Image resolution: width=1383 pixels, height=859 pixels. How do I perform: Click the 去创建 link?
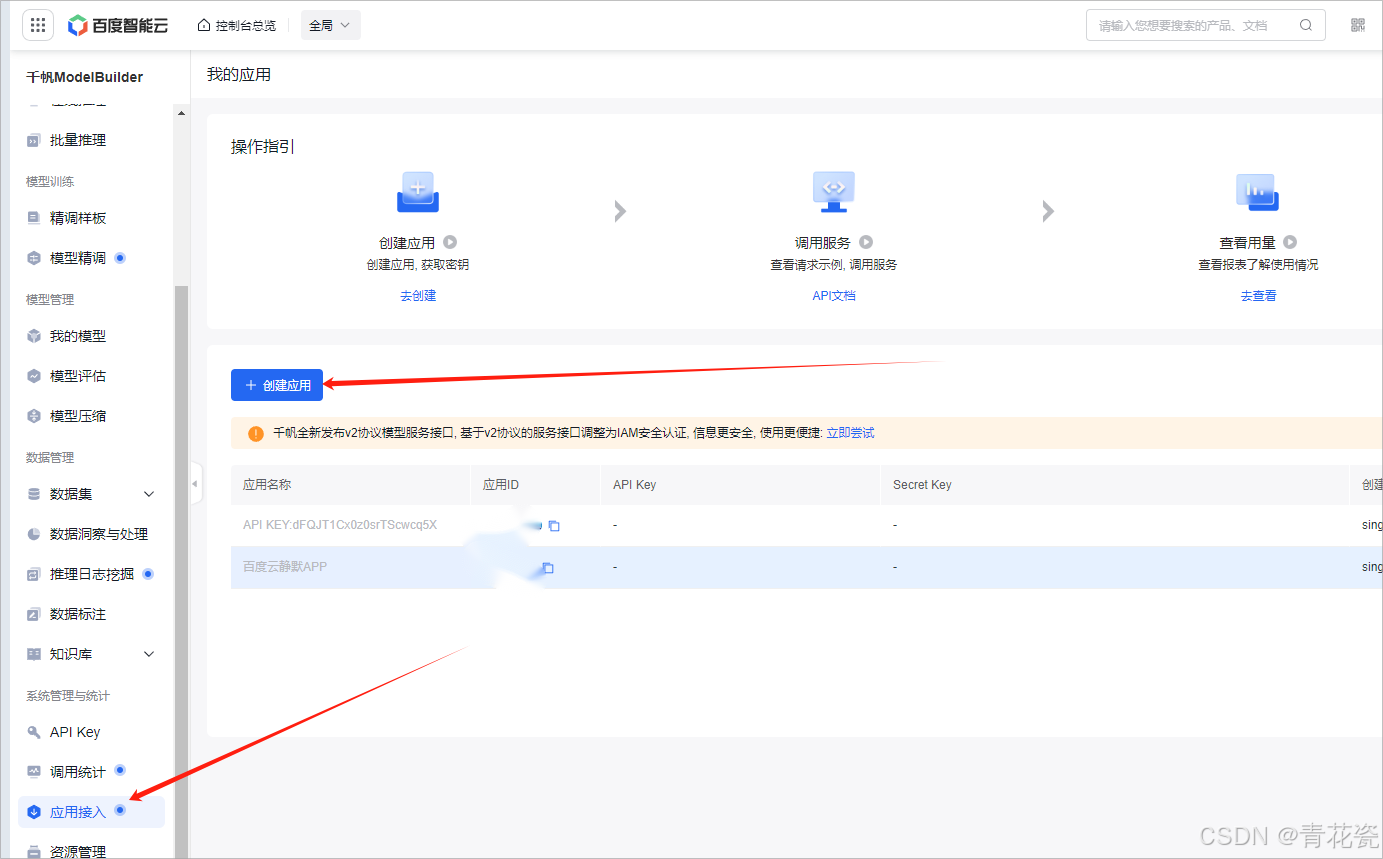418,296
